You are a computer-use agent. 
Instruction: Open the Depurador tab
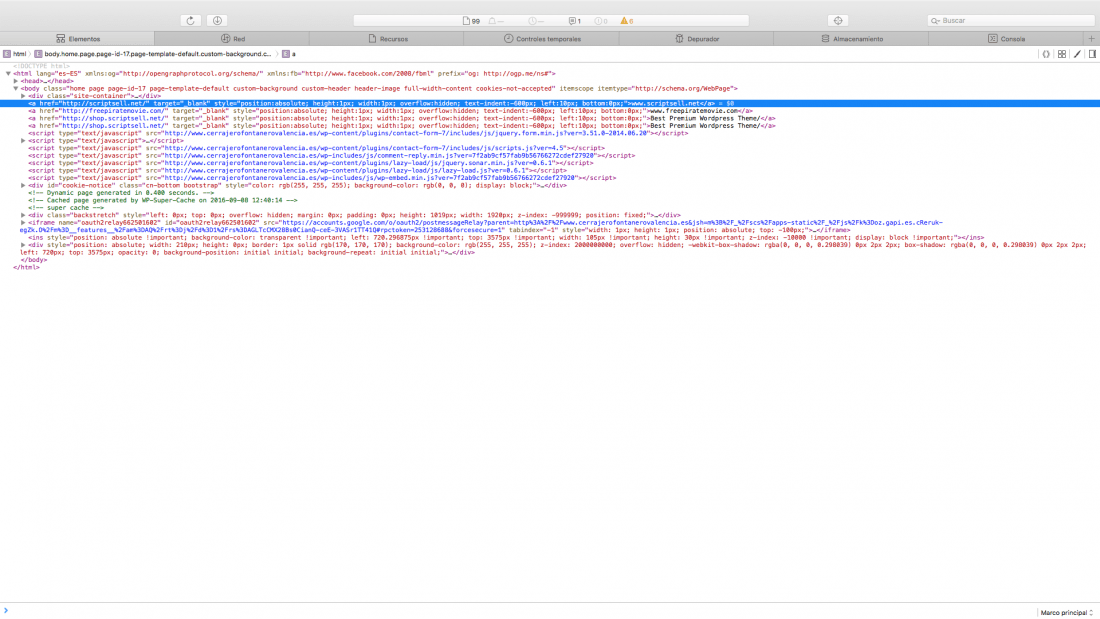697,39
